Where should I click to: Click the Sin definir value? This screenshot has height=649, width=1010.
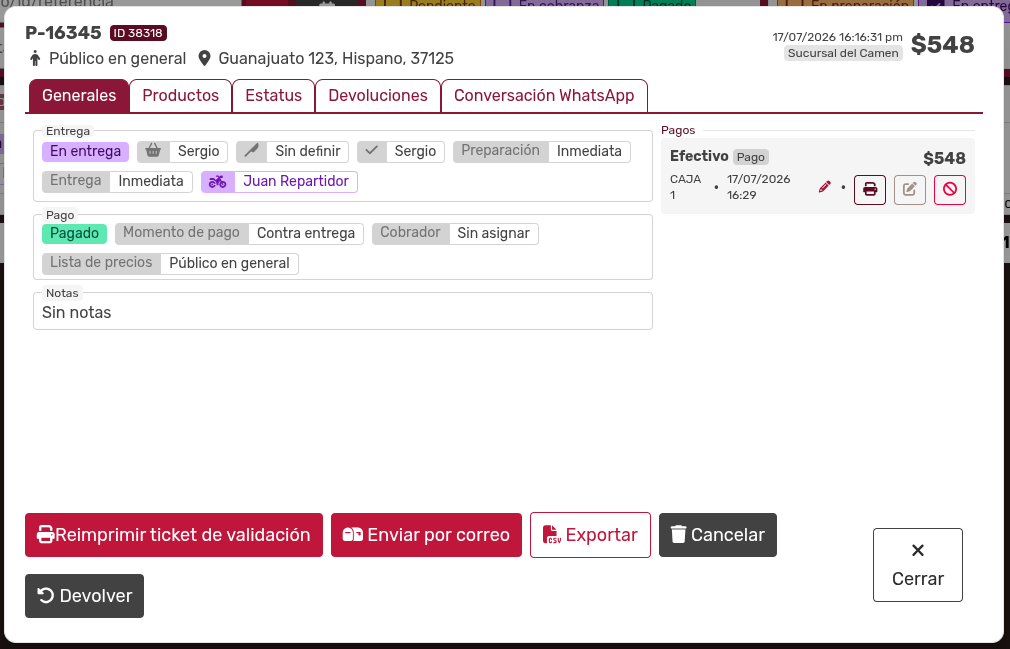click(308, 151)
